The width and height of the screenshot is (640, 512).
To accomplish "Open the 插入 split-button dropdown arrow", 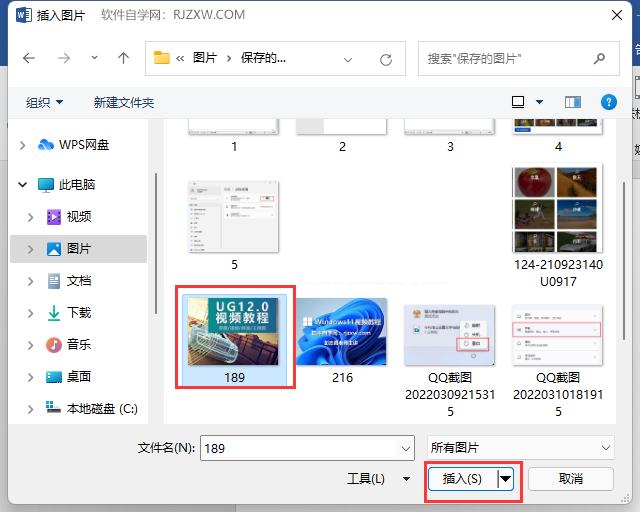I will (505, 479).
